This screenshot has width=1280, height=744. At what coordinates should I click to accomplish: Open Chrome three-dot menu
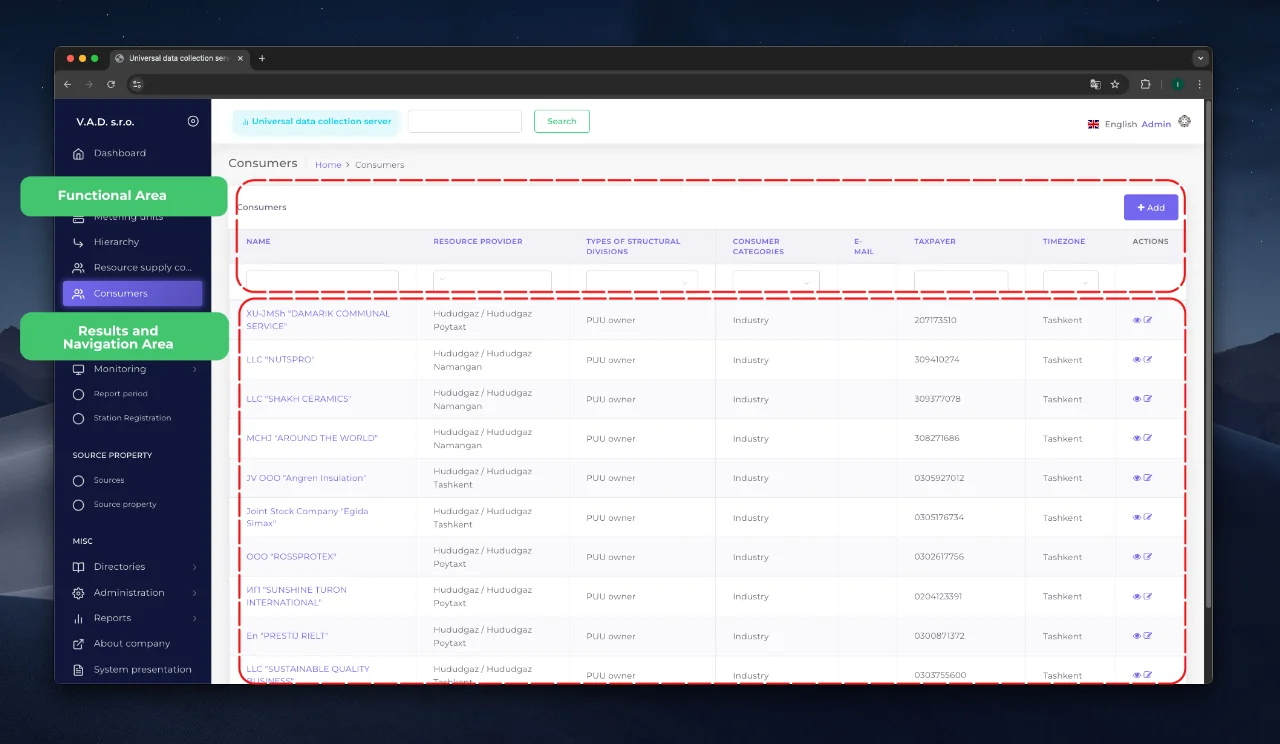[x=1199, y=84]
